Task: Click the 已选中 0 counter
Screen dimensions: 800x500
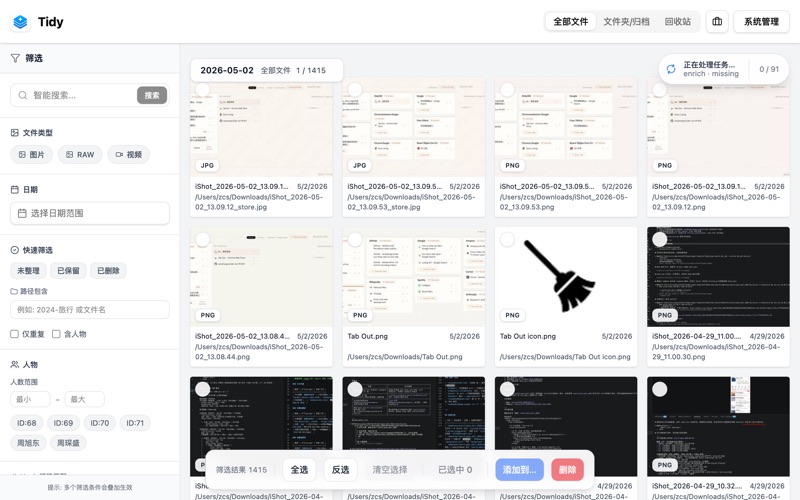Action: click(x=455, y=470)
